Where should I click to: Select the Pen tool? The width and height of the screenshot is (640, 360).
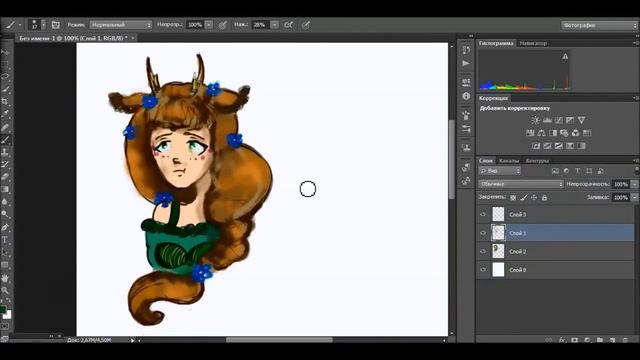(x=5, y=227)
